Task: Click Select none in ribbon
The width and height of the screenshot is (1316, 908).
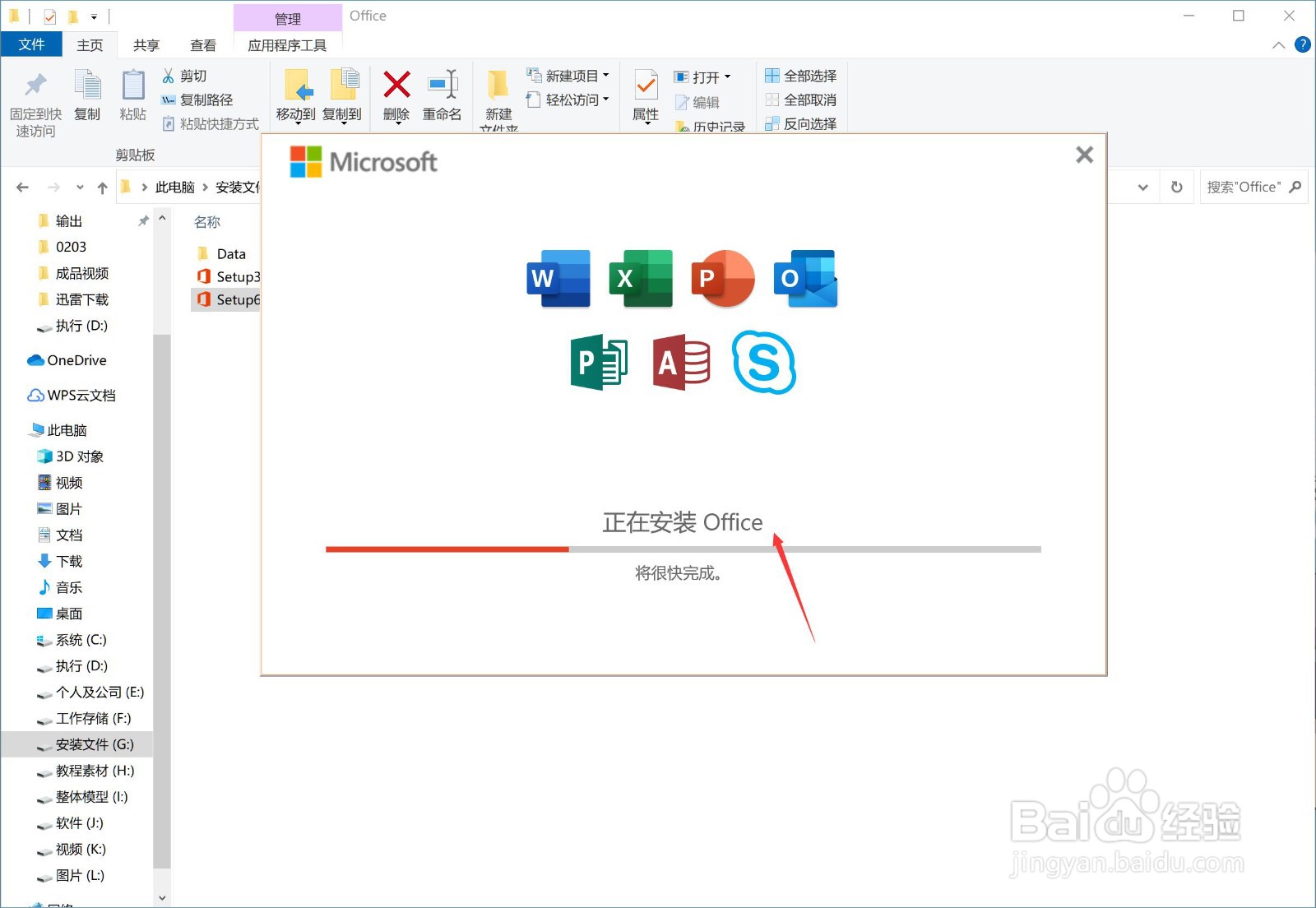Action: coord(801,100)
